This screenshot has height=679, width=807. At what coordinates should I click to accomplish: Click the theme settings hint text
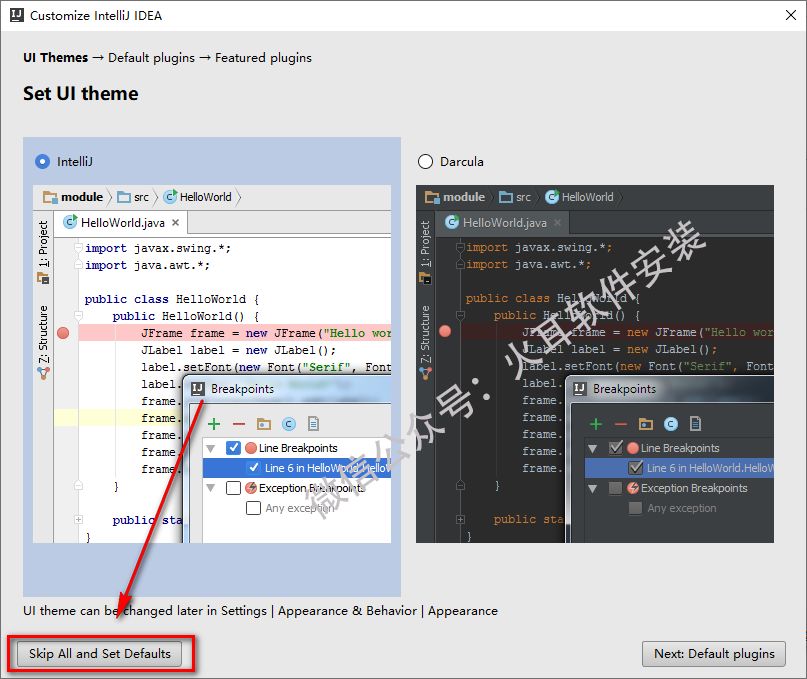click(x=260, y=611)
